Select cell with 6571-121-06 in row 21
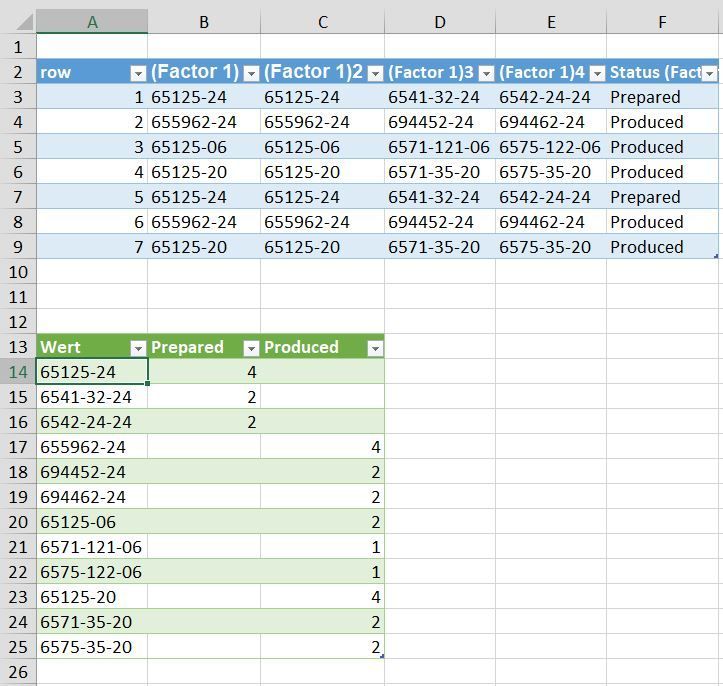Viewport: 723px width, 686px height. pyautogui.click(x=92, y=547)
